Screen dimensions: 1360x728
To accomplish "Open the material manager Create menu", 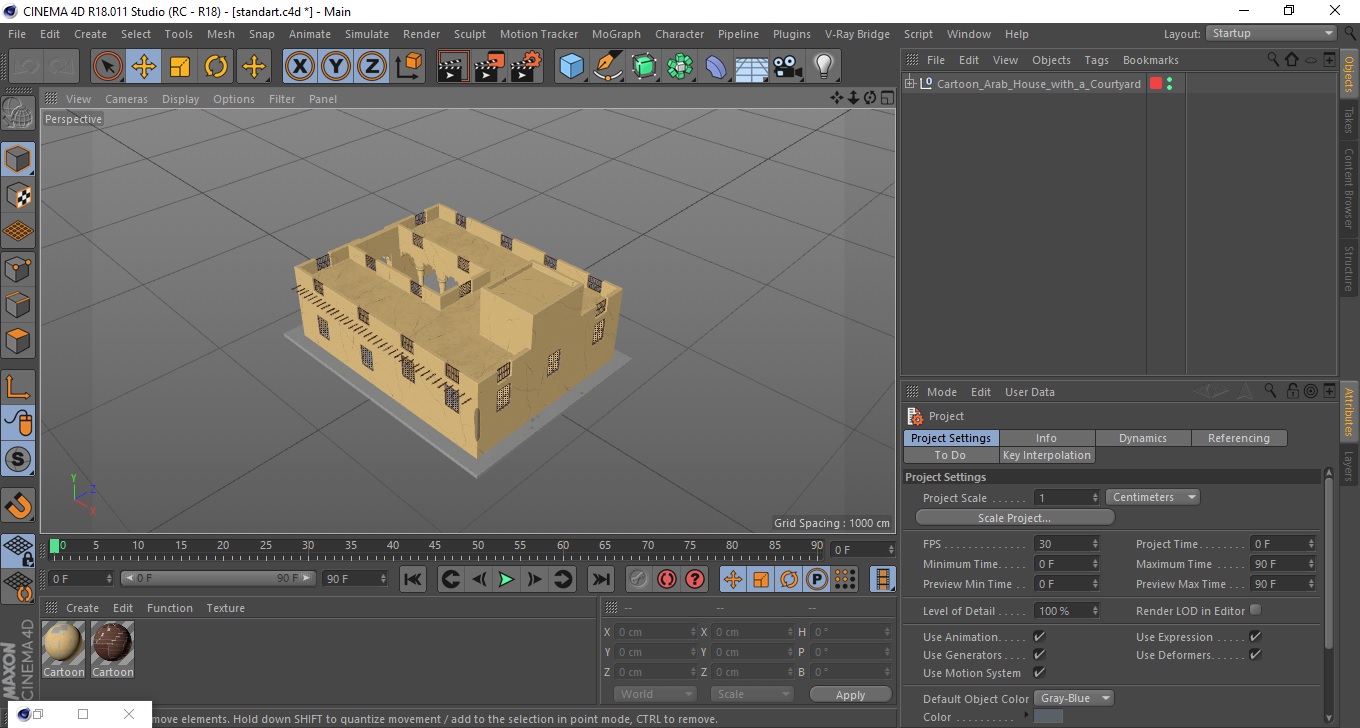I will 82,608.
